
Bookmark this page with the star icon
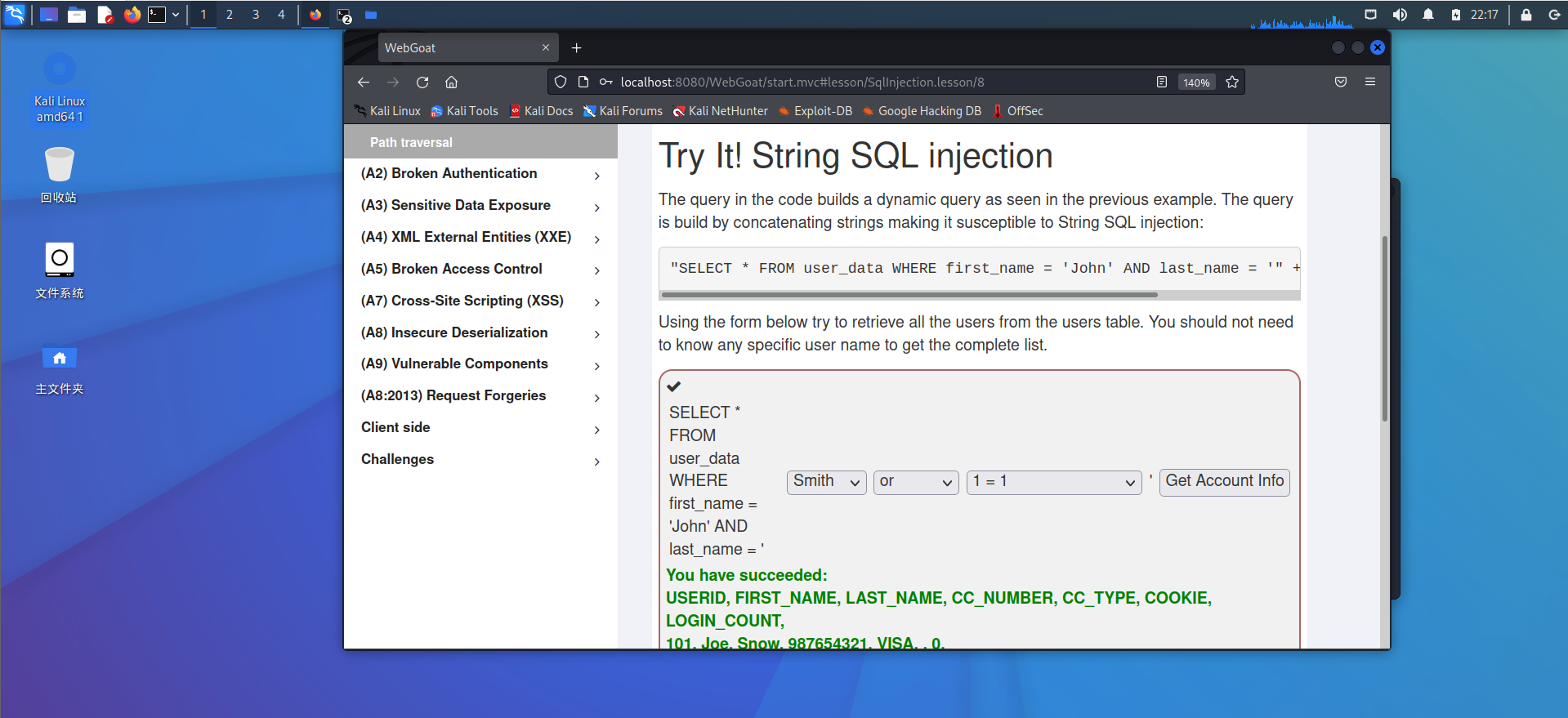click(1232, 83)
